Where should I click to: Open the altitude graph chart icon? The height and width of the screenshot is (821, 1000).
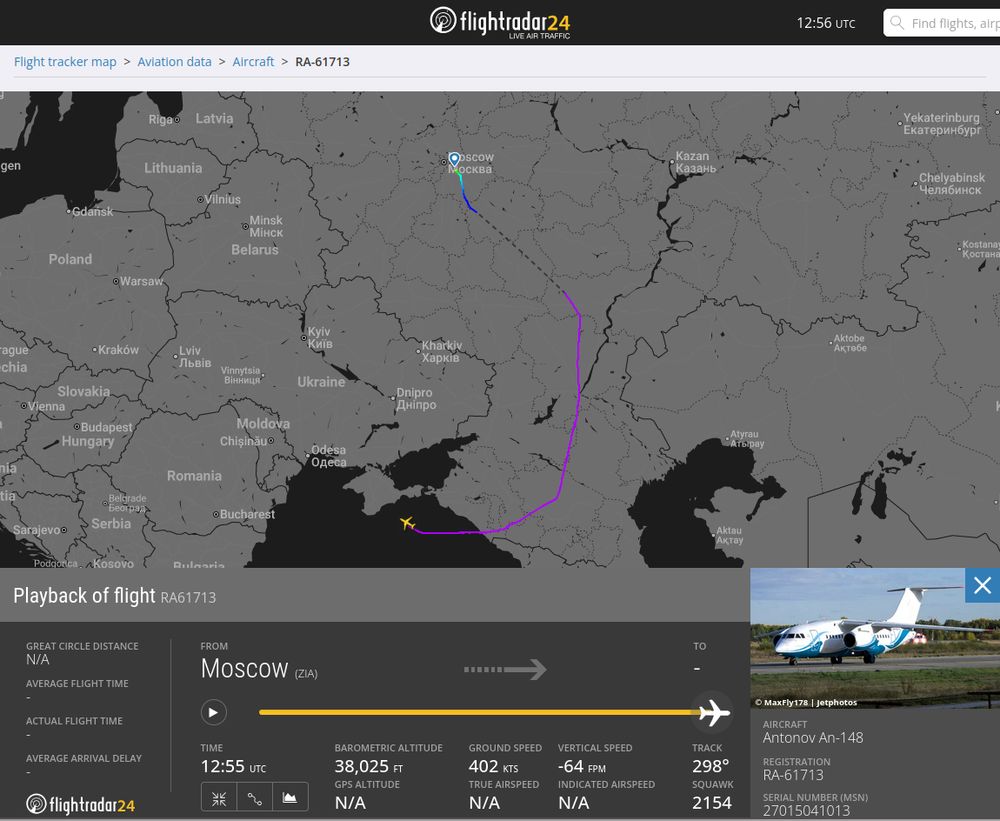[290, 799]
